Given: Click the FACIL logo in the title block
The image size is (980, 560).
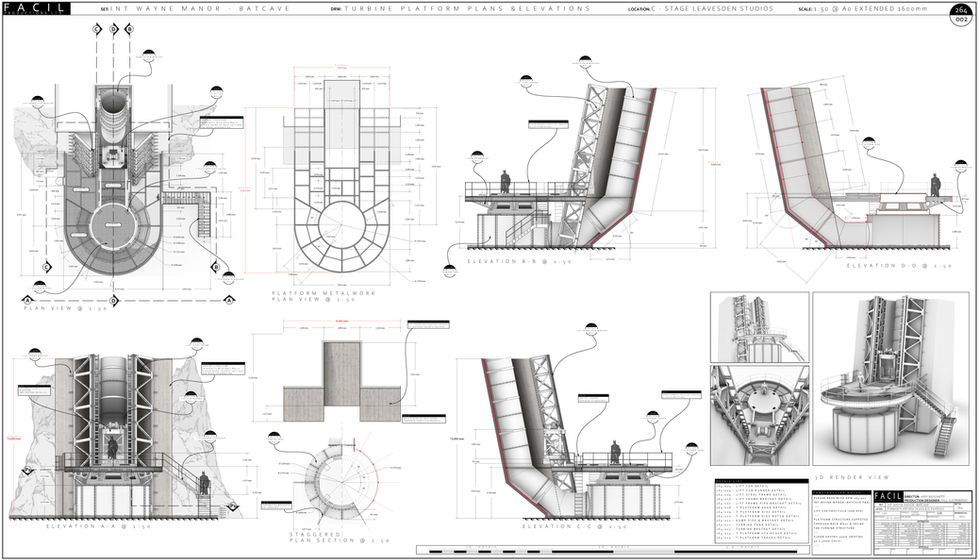Looking at the screenshot, I should tap(891, 496).
